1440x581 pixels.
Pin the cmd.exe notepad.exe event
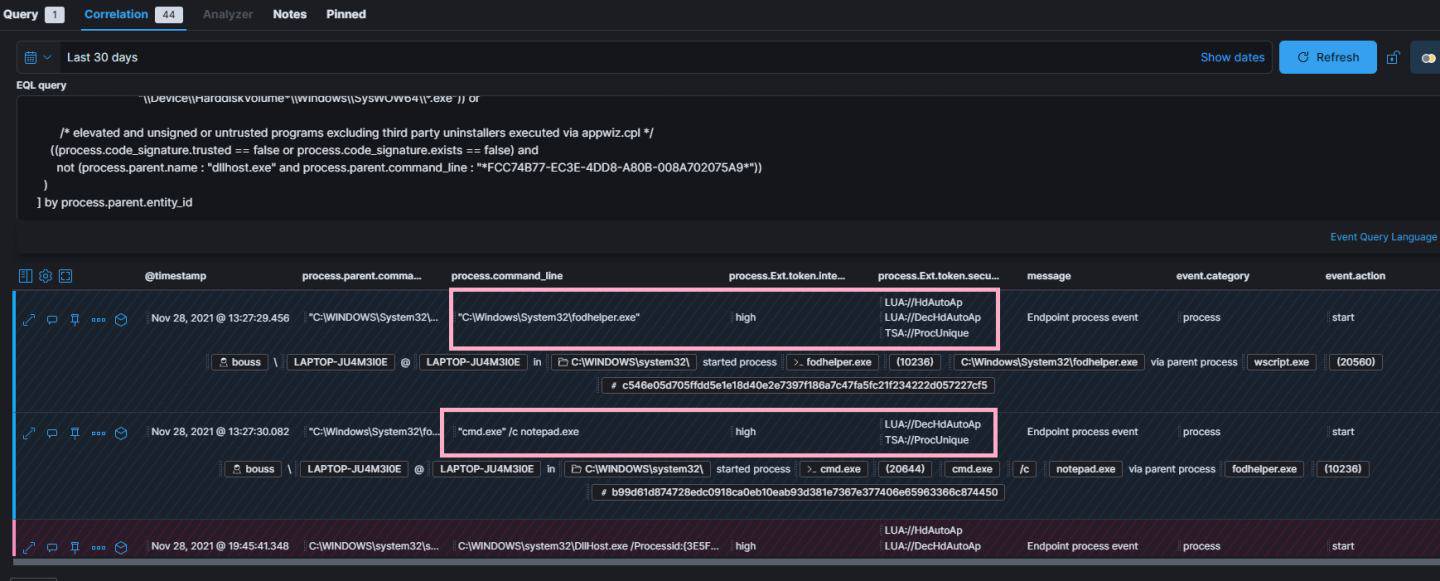[75, 433]
